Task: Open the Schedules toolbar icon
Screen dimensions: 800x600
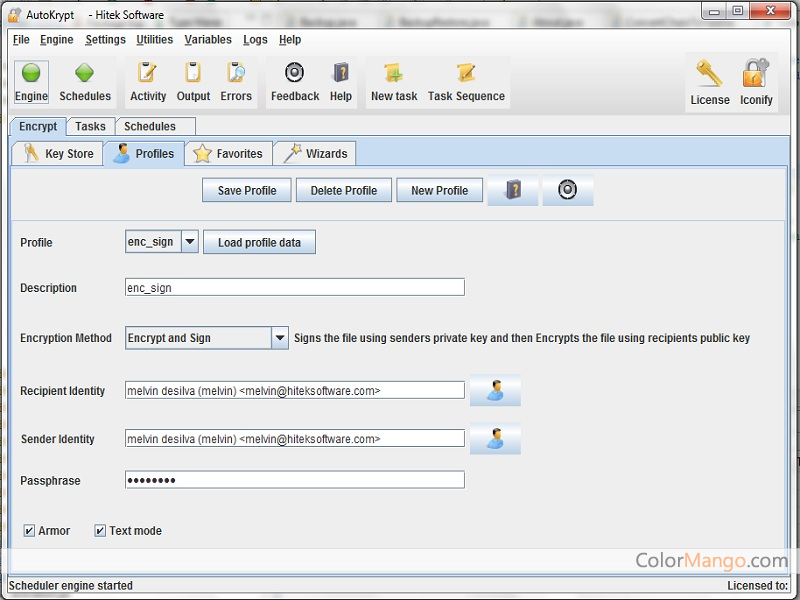Action: 85,82
